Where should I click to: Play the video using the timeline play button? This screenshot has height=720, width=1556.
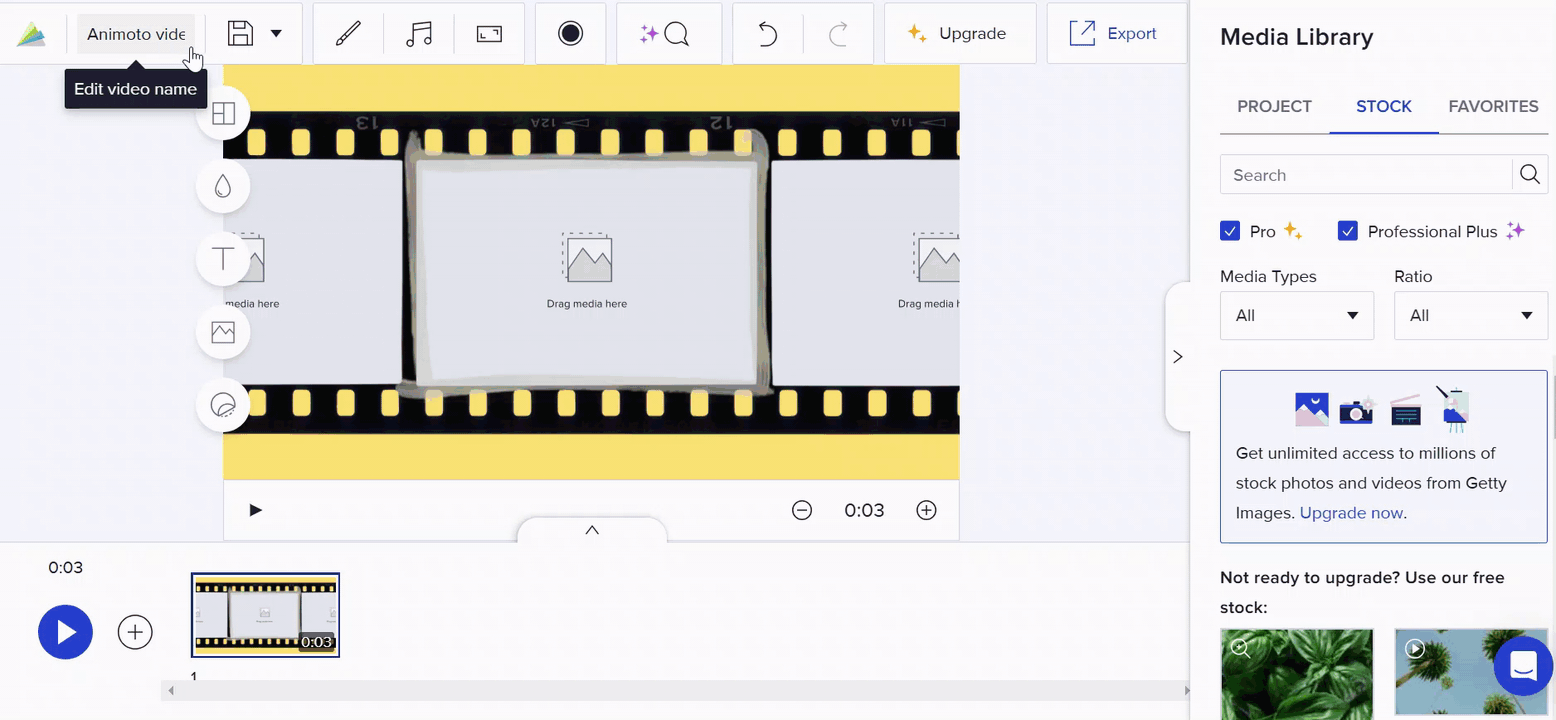point(65,632)
